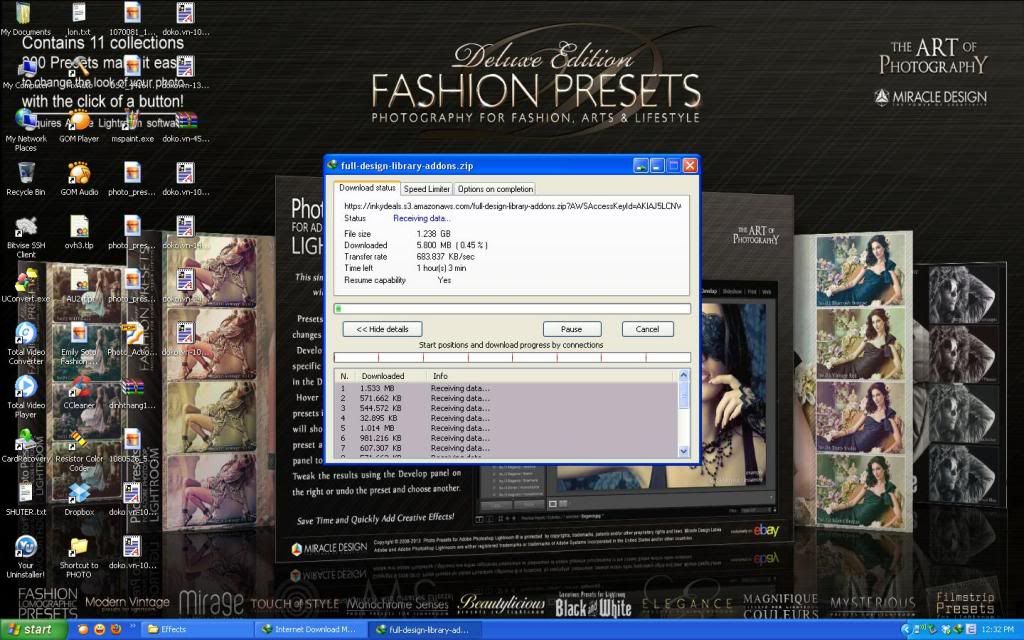This screenshot has height=640, width=1024.
Task: Click the connection list scrollbar up arrow
Action: [684, 376]
